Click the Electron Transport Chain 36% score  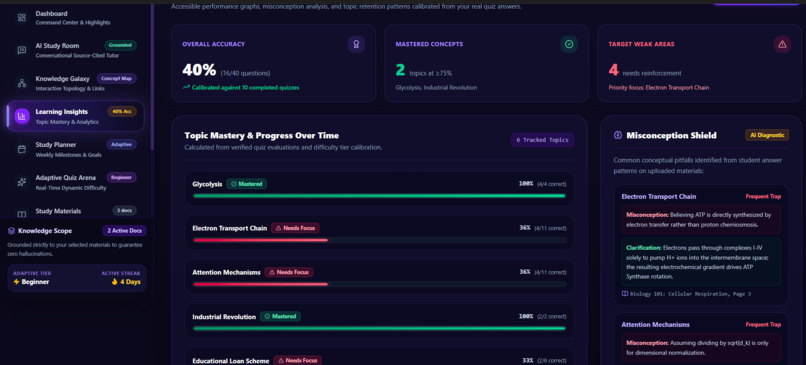click(525, 228)
